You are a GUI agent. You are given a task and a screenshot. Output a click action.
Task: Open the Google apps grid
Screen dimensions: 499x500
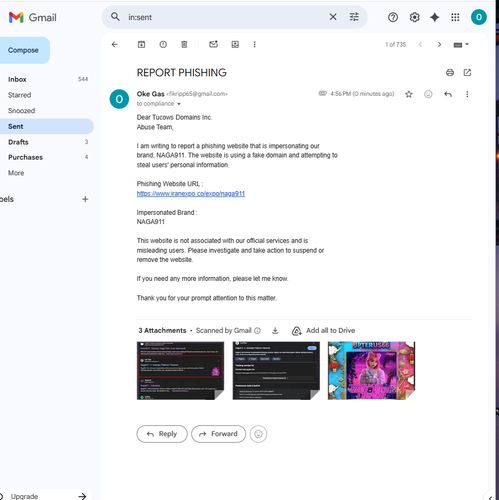pyautogui.click(x=455, y=17)
